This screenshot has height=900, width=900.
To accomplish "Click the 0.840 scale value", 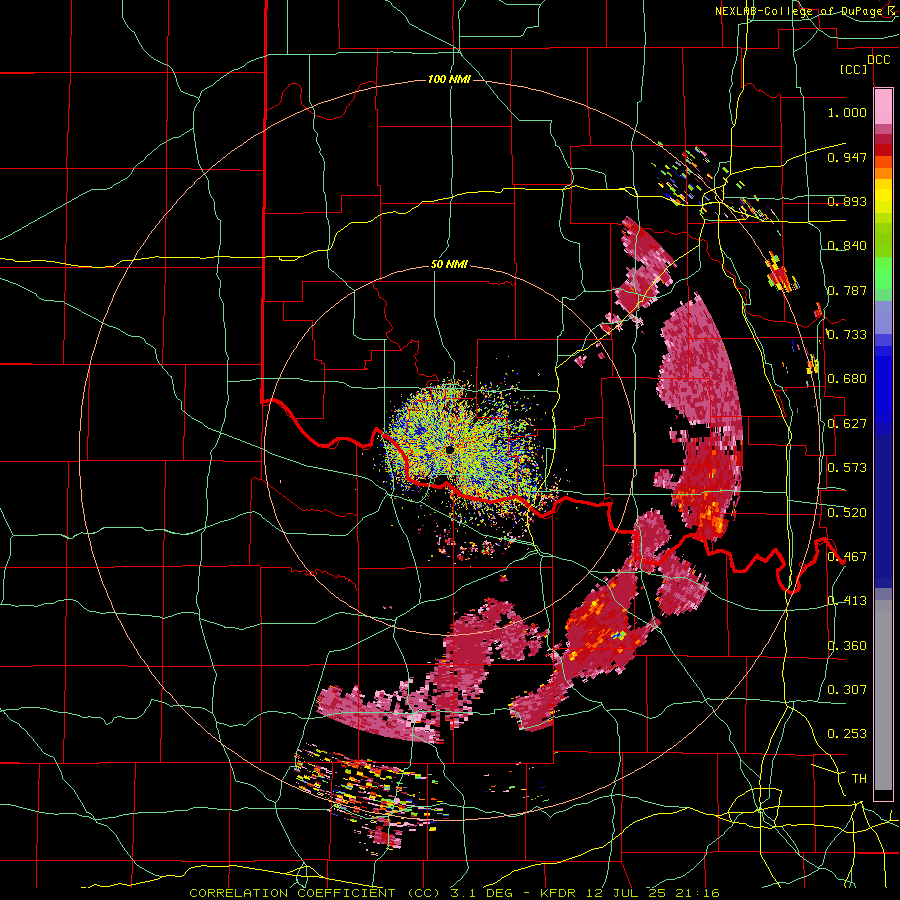I will pos(847,245).
